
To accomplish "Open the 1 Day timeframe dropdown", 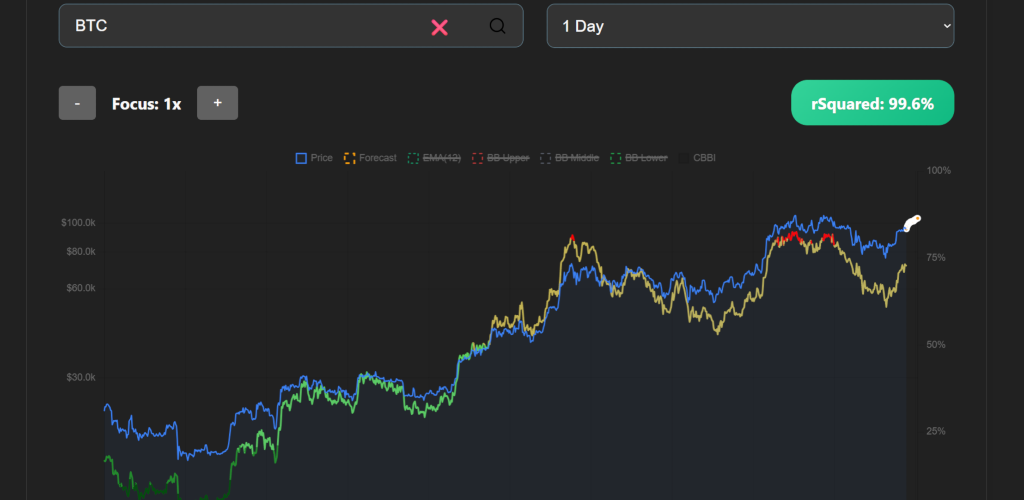I will coord(750,26).
